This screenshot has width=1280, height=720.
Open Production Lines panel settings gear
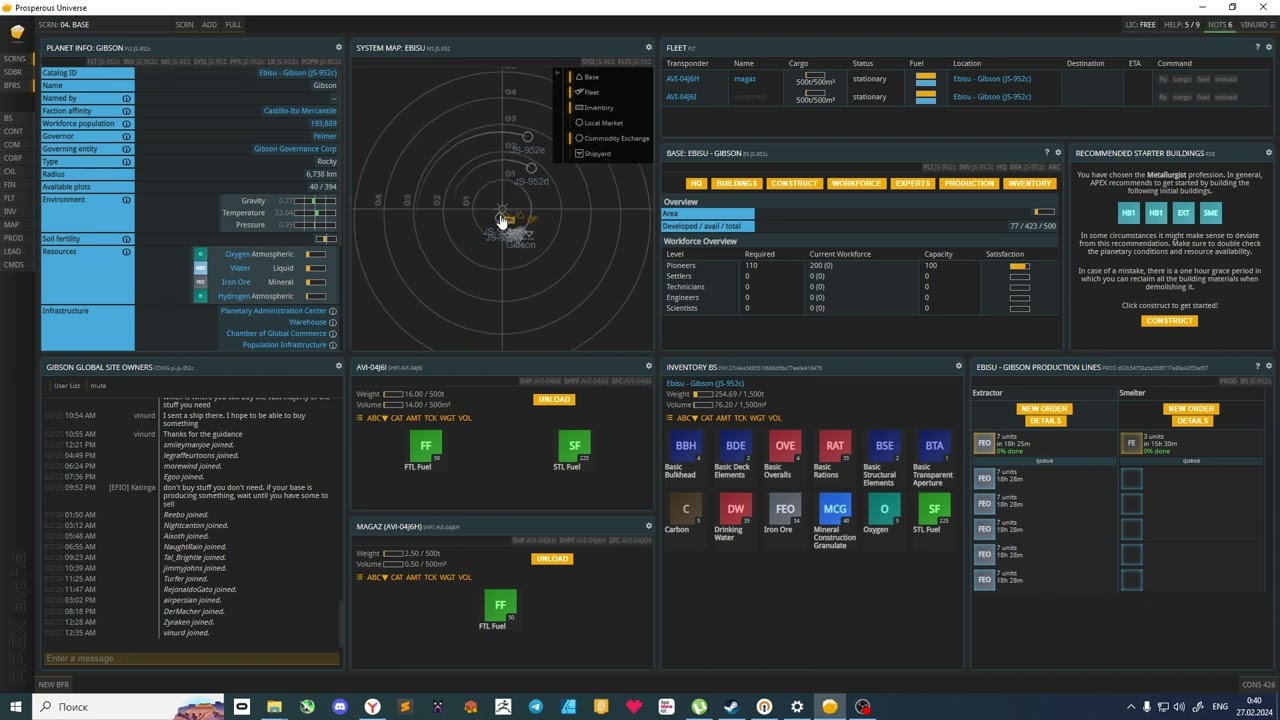click(x=1268, y=366)
